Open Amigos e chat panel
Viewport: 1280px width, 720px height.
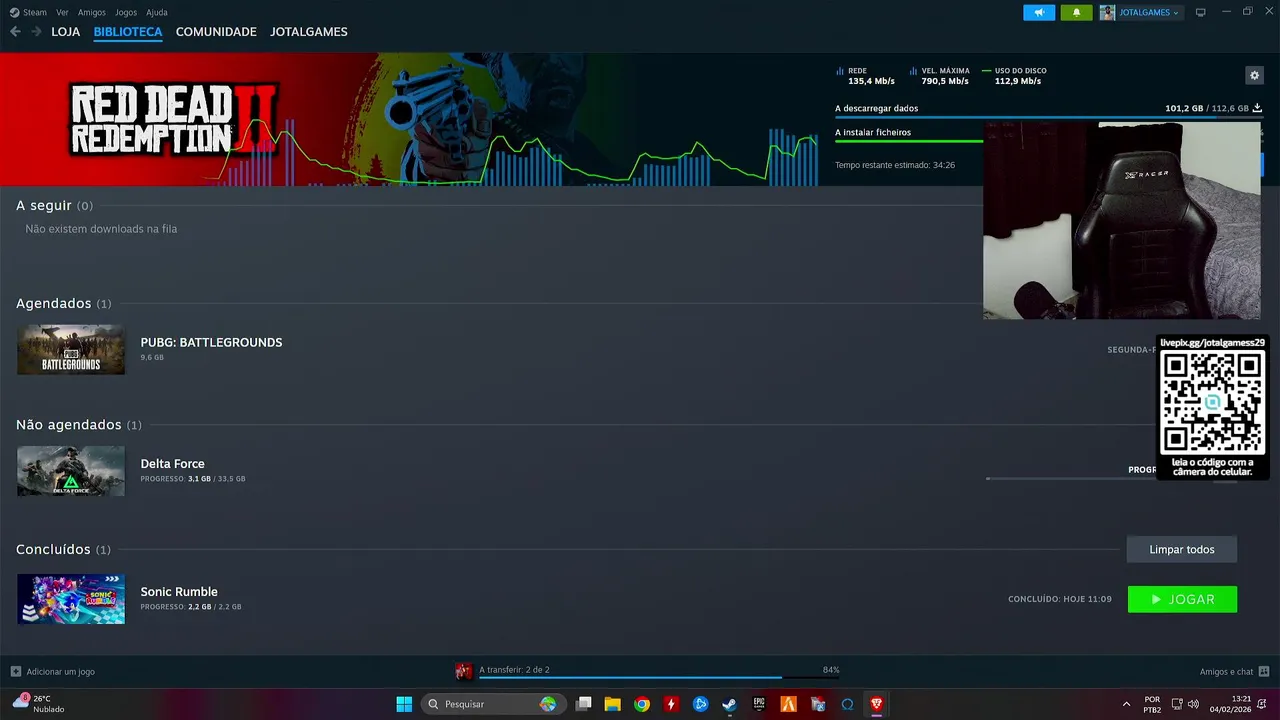click(1226, 672)
